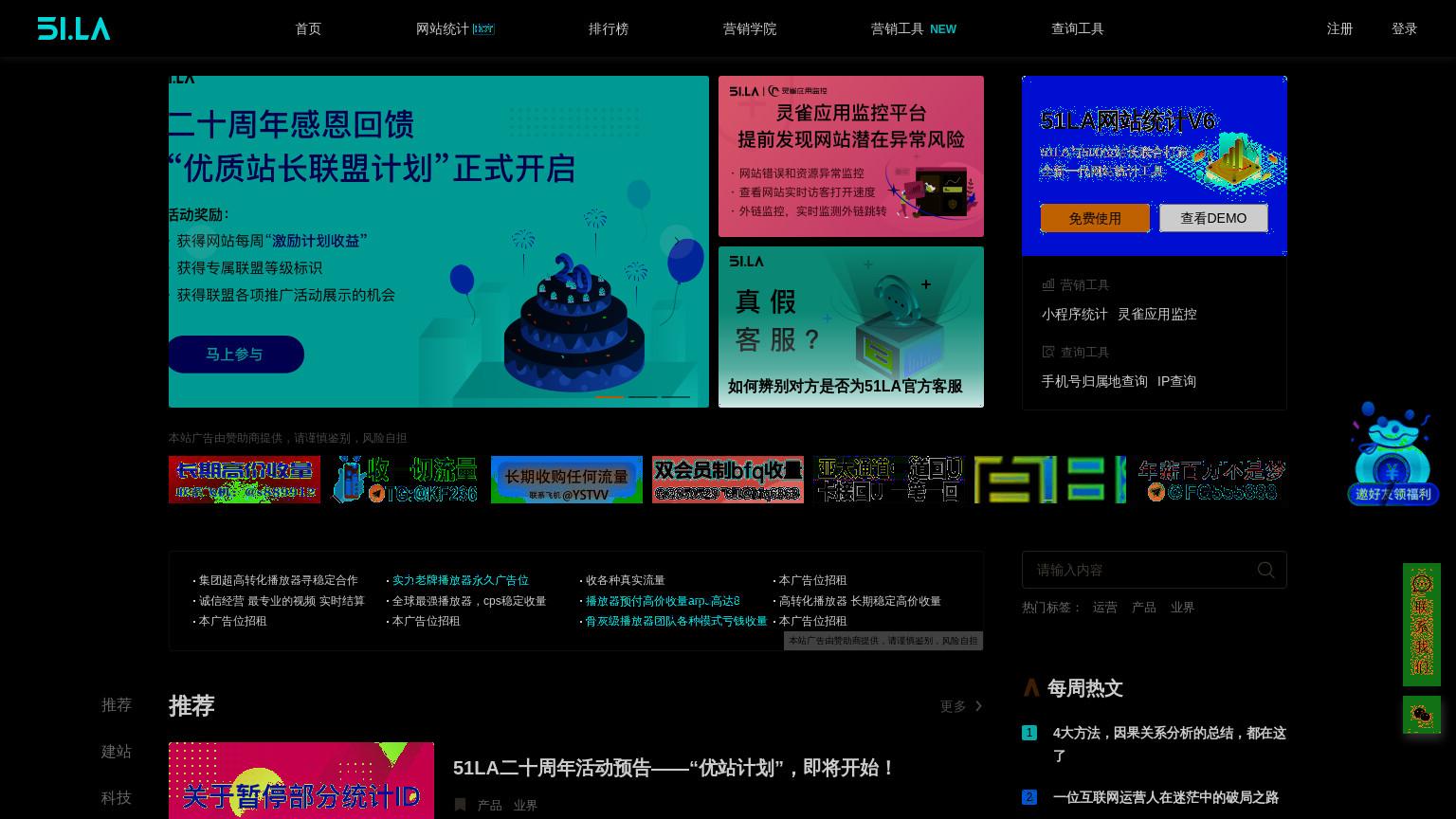Click the 联系我们 floating side button
This screenshot has width=1456, height=819.
tap(1422, 625)
